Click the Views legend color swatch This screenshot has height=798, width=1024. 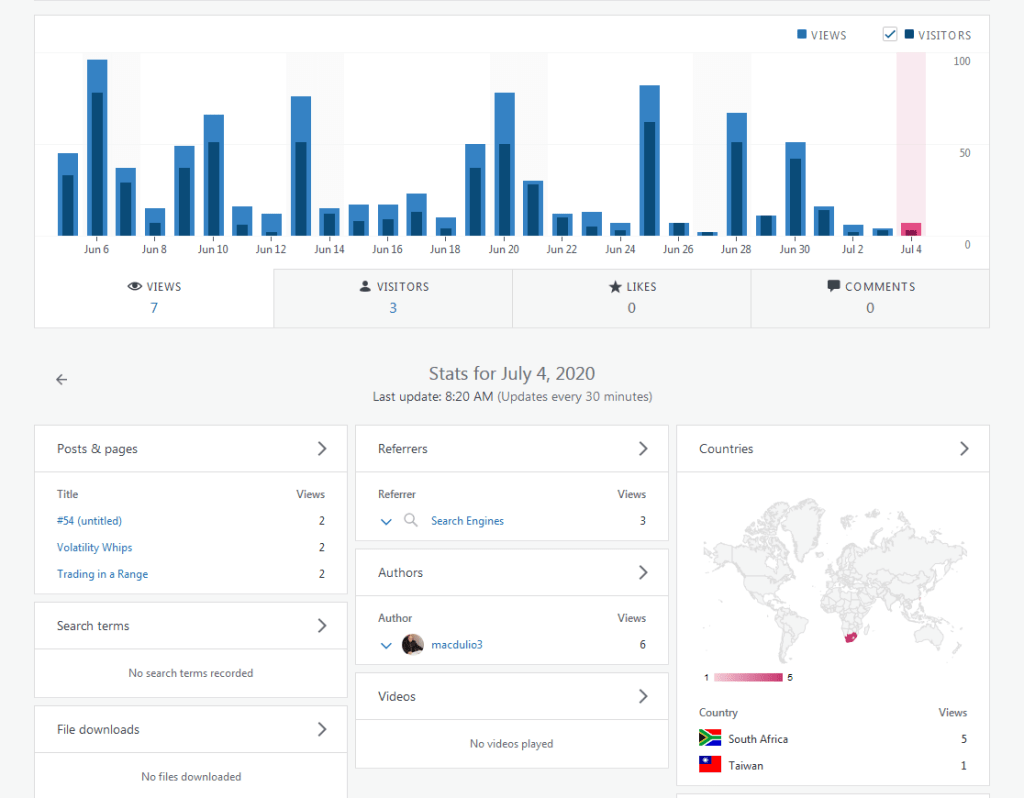tap(802, 35)
